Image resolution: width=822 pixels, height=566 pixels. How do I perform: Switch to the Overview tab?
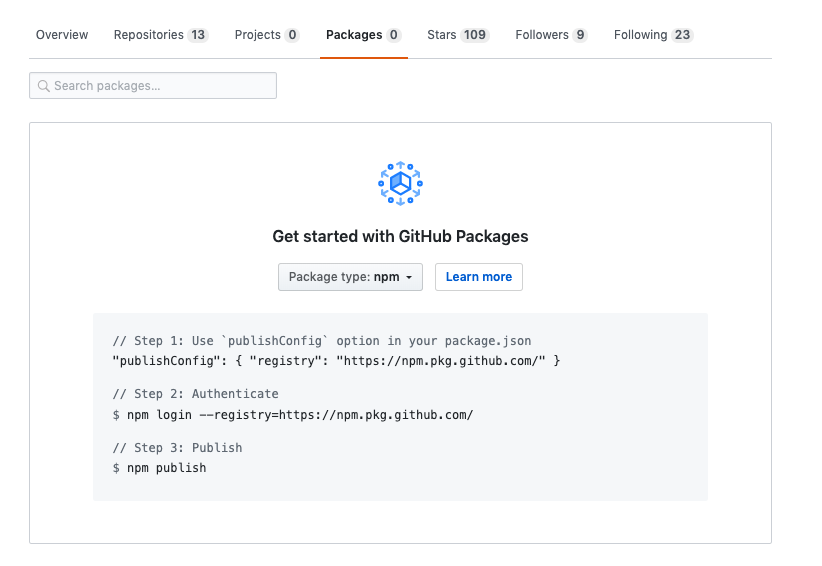point(62,35)
